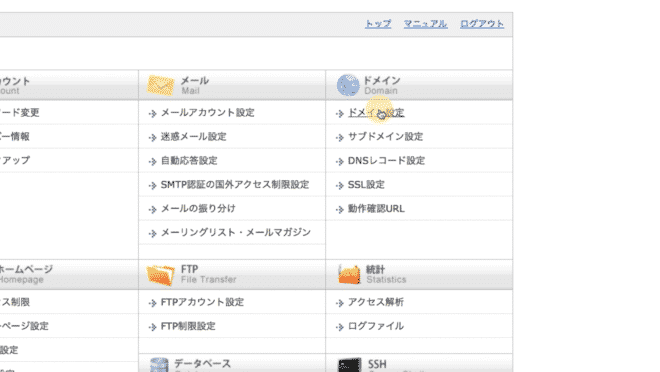Click arrow bullet beside DNSレコード設定
This screenshot has height=372, width=660.
click(x=340, y=162)
